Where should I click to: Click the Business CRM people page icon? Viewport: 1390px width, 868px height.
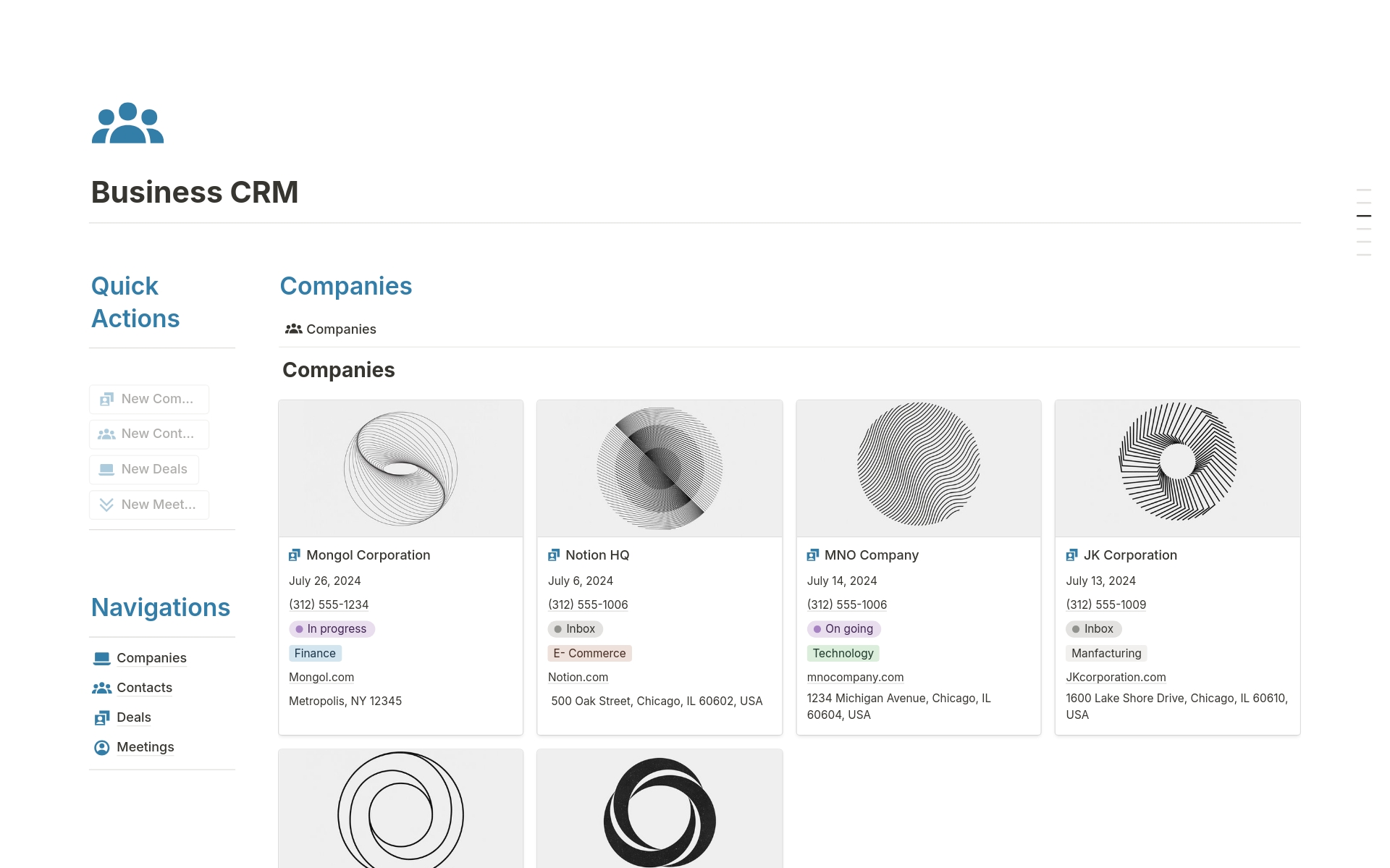tap(127, 123)
